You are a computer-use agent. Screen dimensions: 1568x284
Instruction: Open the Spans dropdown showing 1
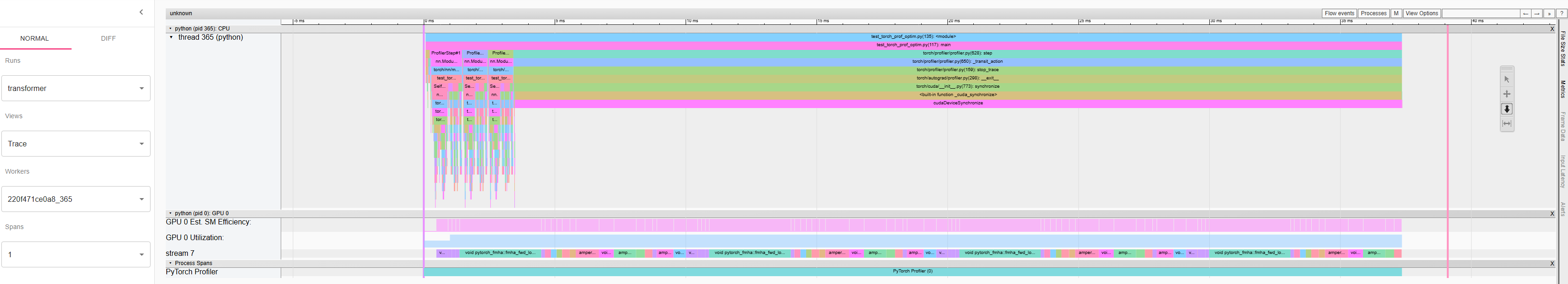[x=76, y=254]
